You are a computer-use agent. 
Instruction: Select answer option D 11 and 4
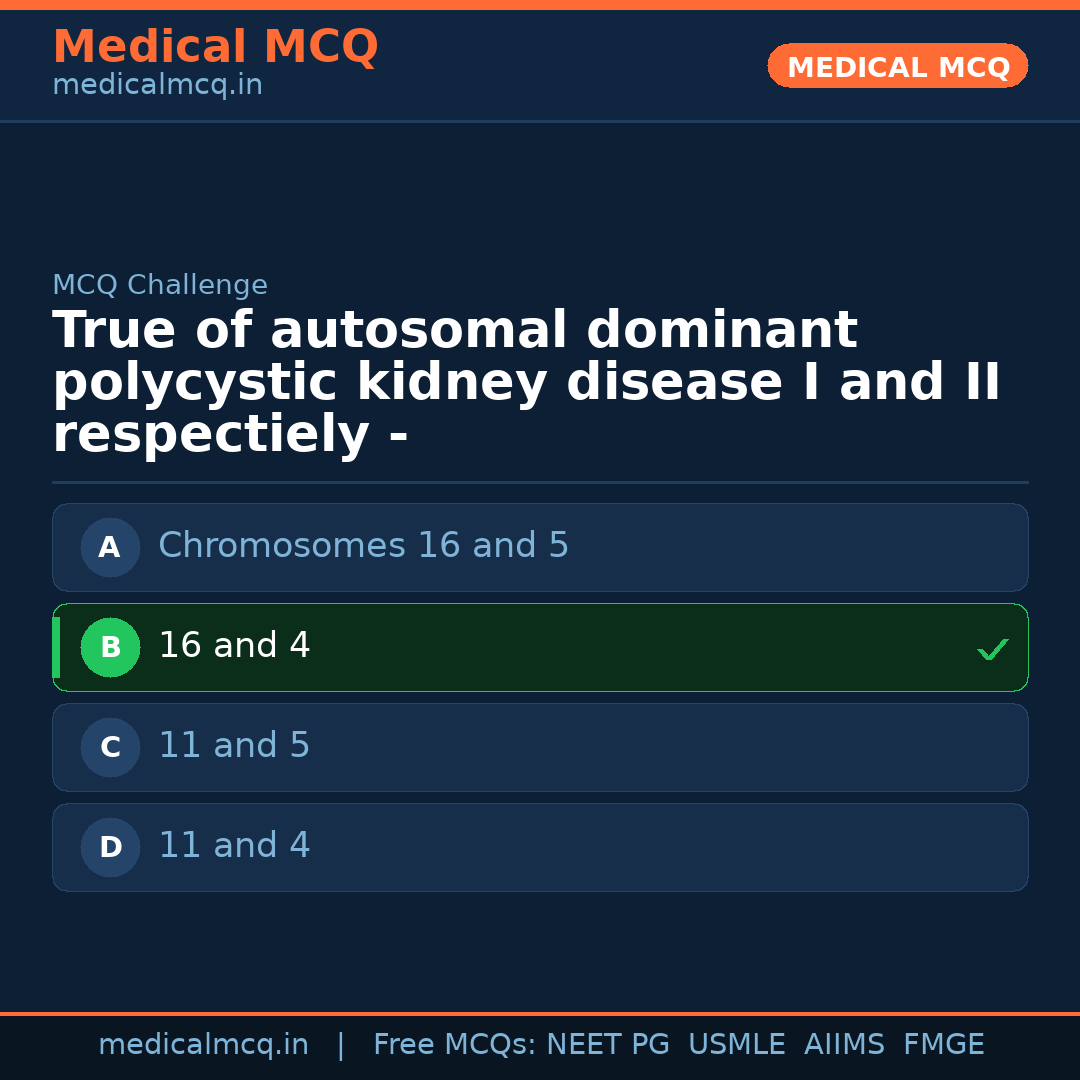coord(540,847)
